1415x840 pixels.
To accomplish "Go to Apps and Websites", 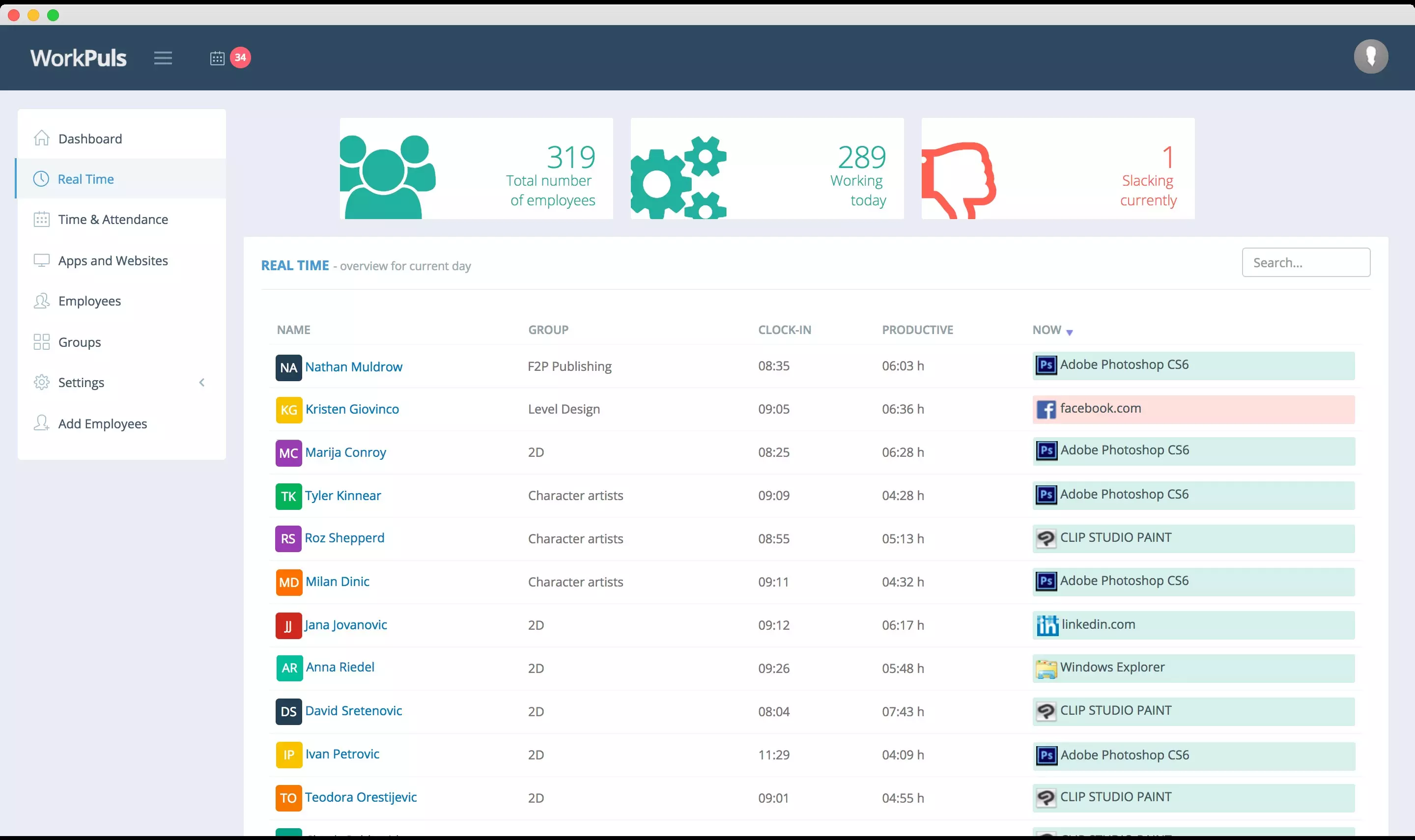I will (113, 261).
